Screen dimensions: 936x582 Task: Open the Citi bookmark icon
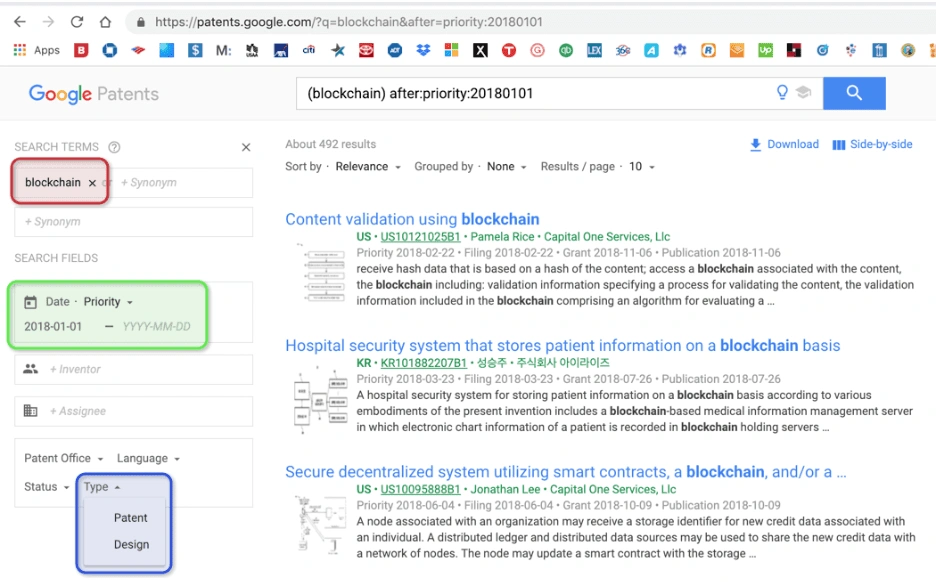(x=309, y=50)
